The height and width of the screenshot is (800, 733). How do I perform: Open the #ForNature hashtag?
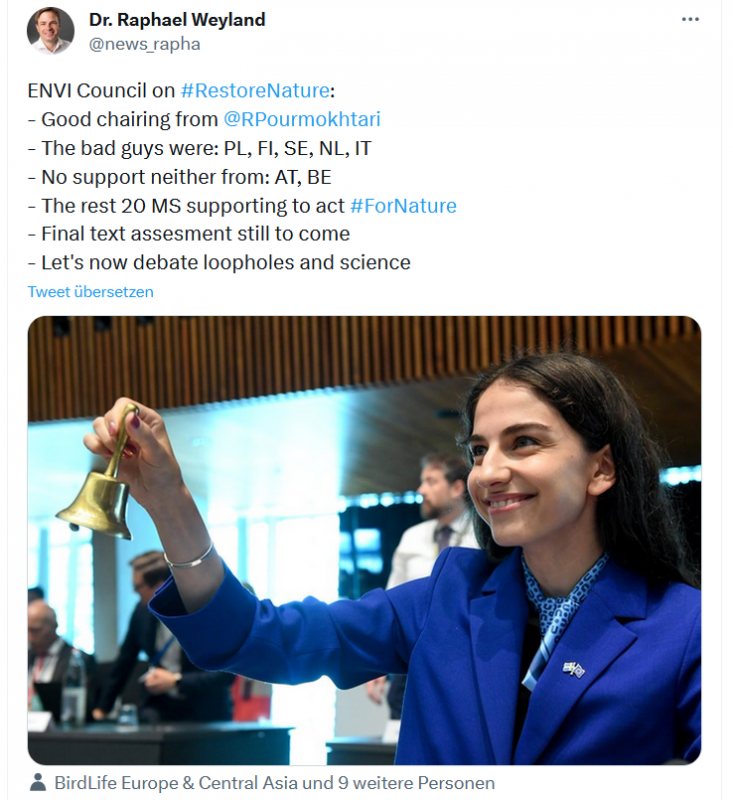click(x=403, y=206)
